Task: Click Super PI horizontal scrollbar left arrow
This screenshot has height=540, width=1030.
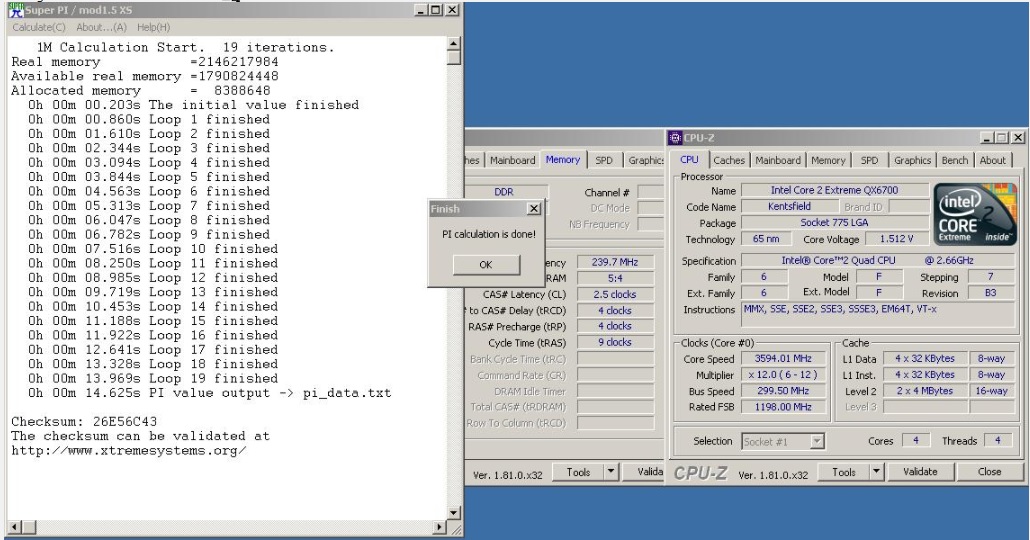Action: pyautogui.click(x=14, y=526)
